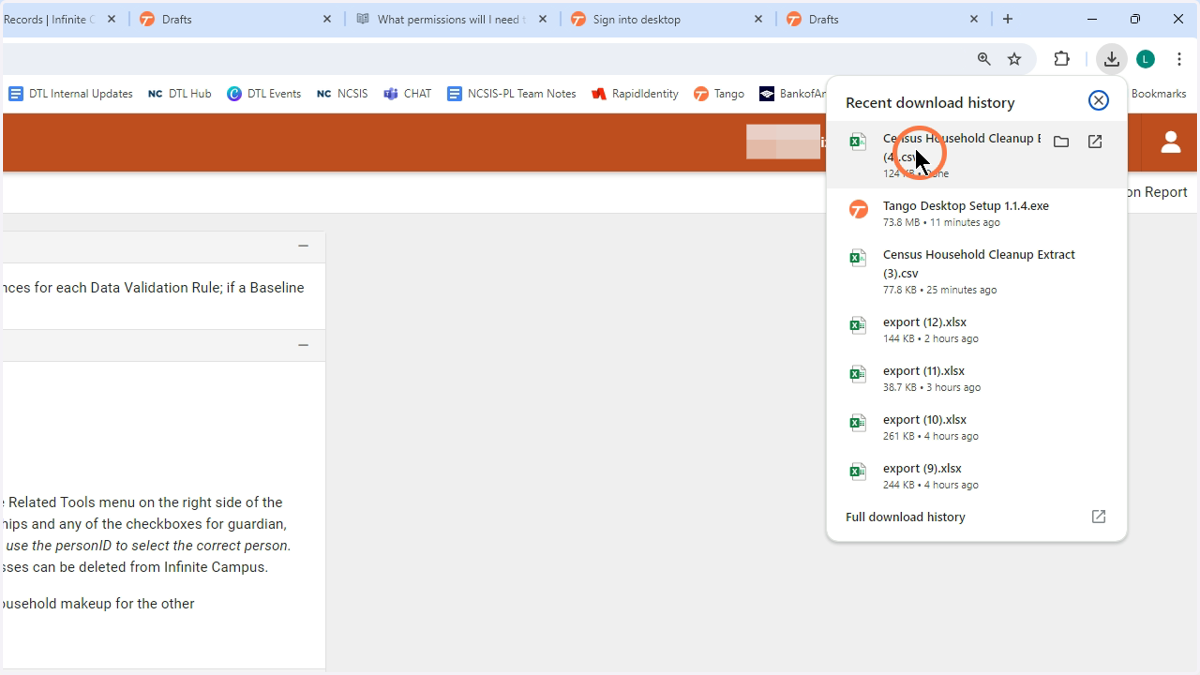
Task: Collapse the lower panel with minus icon
Action: [x=303, y=345]
